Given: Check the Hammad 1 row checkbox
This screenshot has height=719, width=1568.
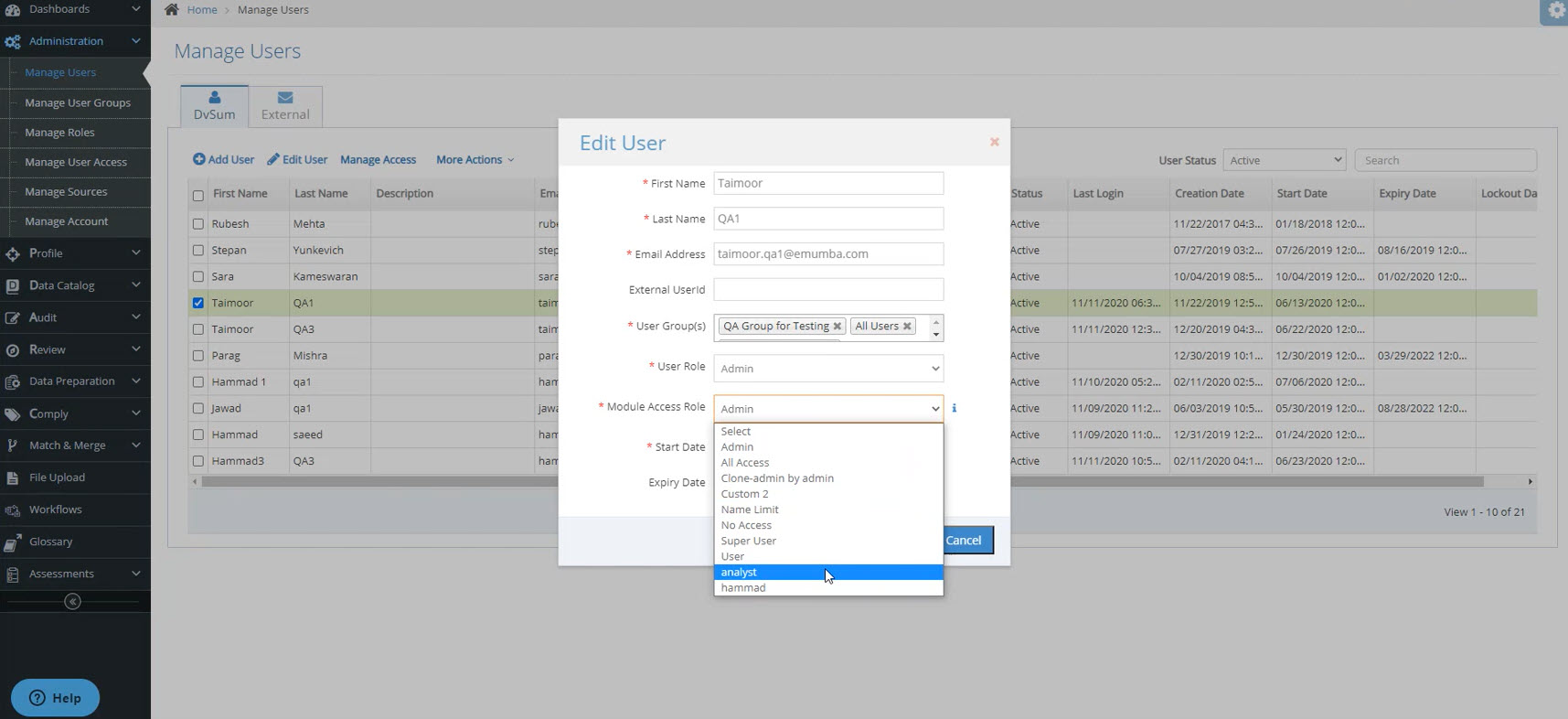Looking at the screenshot, I should pyautogui.click(x=198, y=382).
